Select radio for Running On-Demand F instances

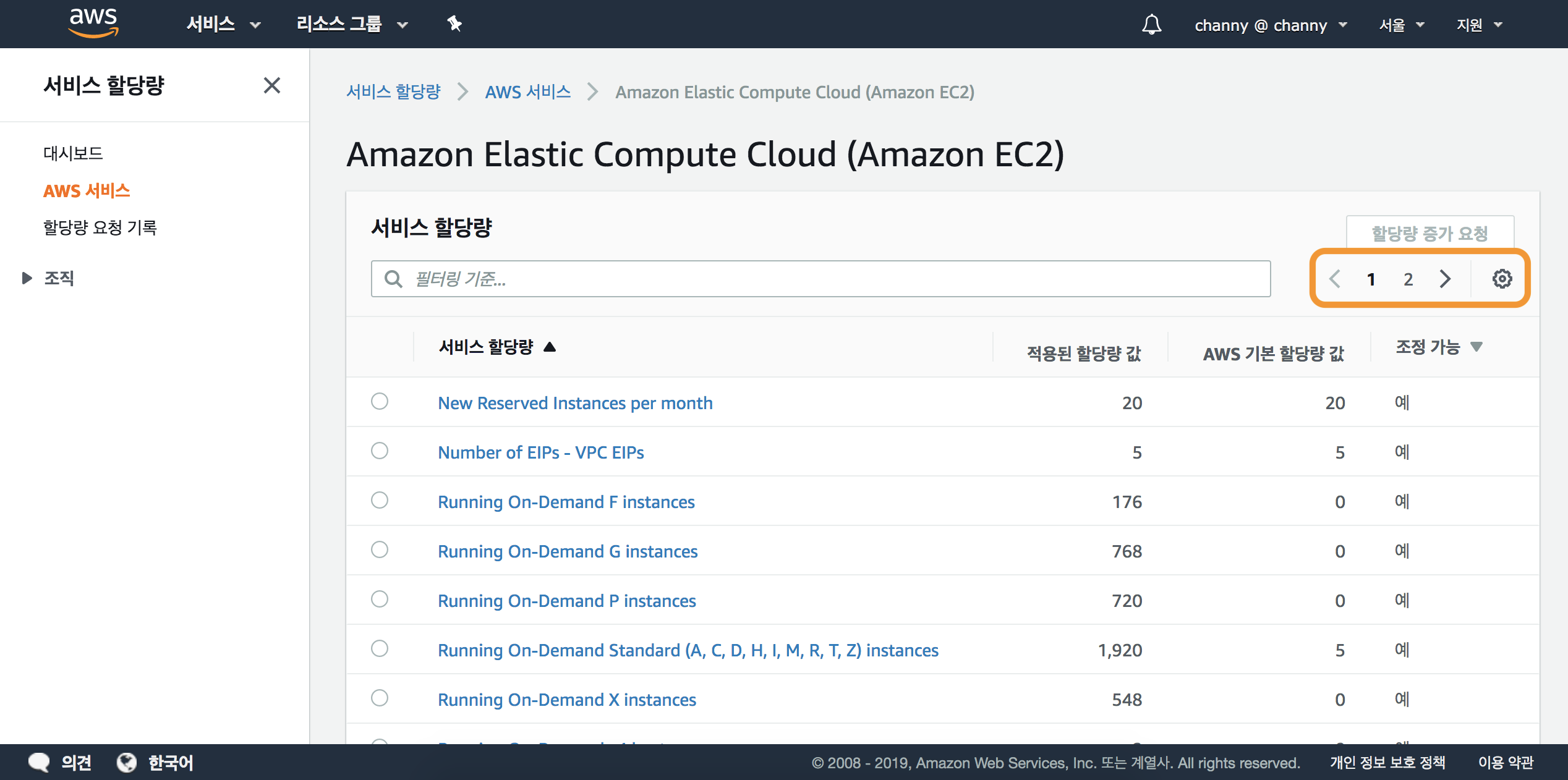380,500
